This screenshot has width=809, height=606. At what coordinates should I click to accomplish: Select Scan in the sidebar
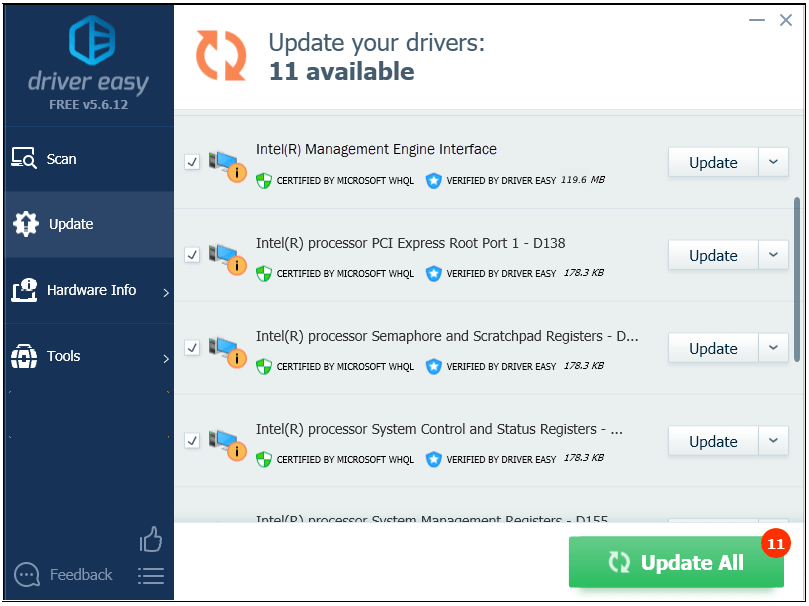click(x=60, y=158)
